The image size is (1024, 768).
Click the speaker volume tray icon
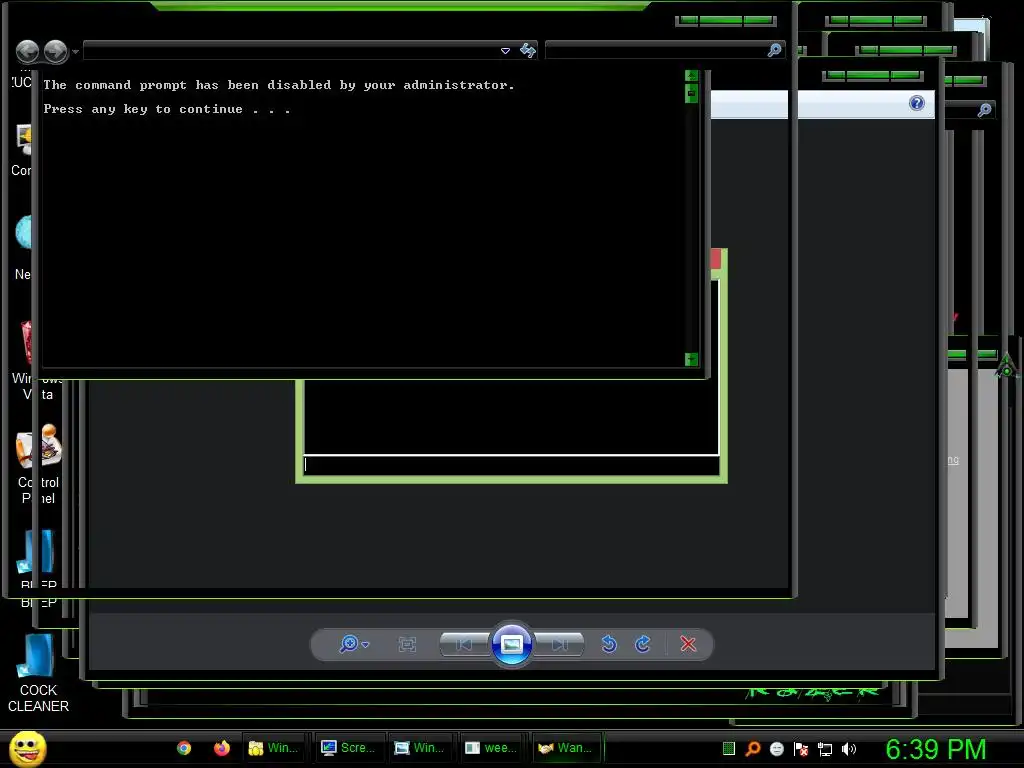[848, 748]
